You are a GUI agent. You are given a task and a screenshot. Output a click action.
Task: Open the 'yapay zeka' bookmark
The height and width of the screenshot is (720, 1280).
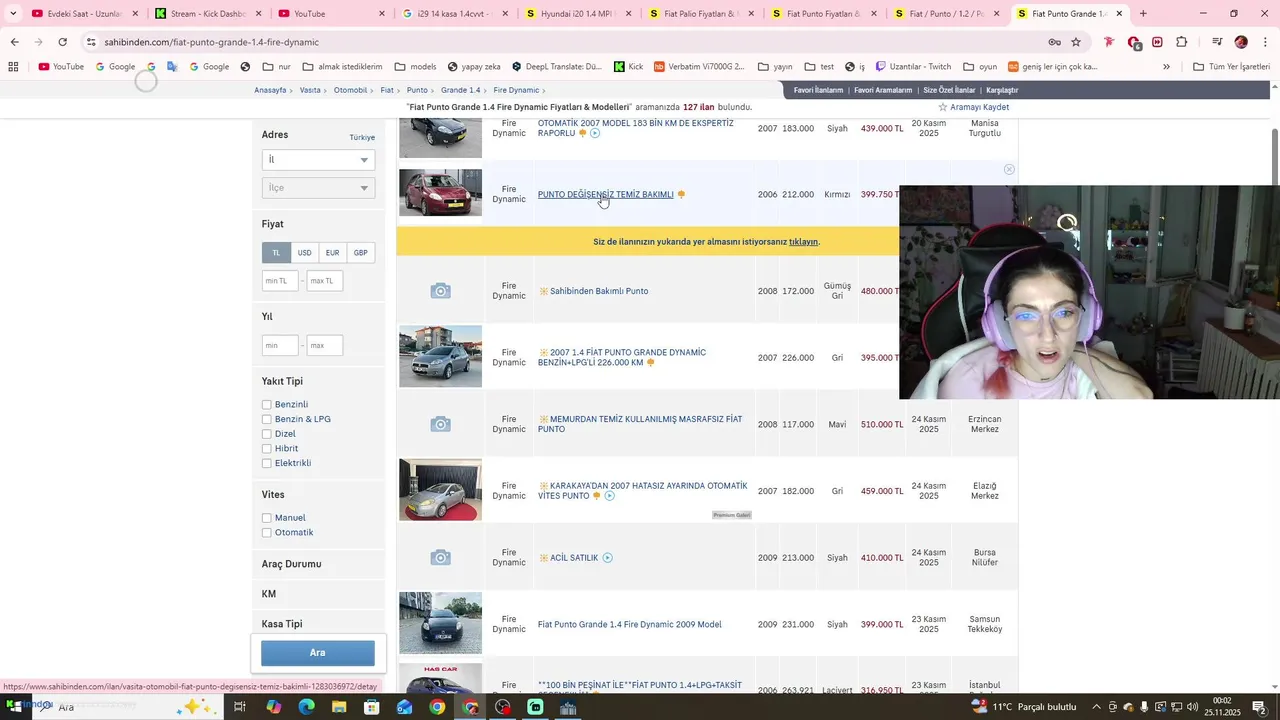click(x=474, y=67)
